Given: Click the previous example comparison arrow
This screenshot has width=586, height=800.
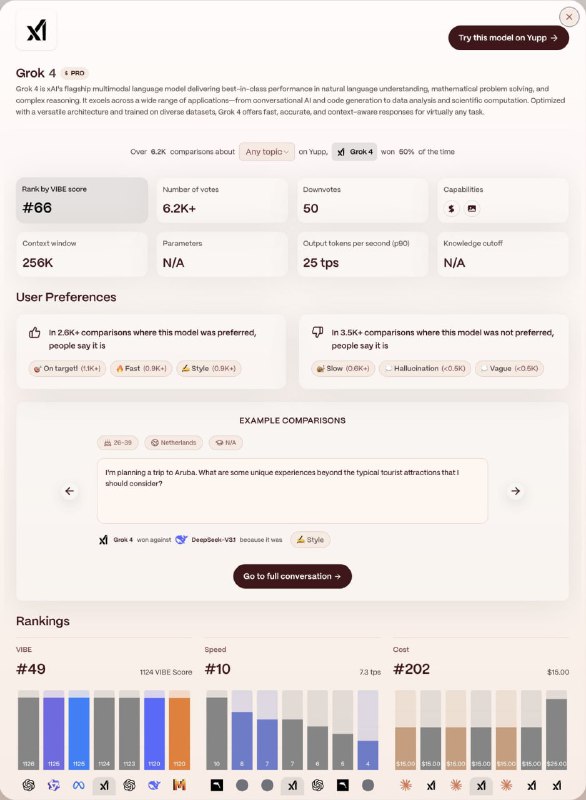Looking at the screenshot, I should 69,491.
